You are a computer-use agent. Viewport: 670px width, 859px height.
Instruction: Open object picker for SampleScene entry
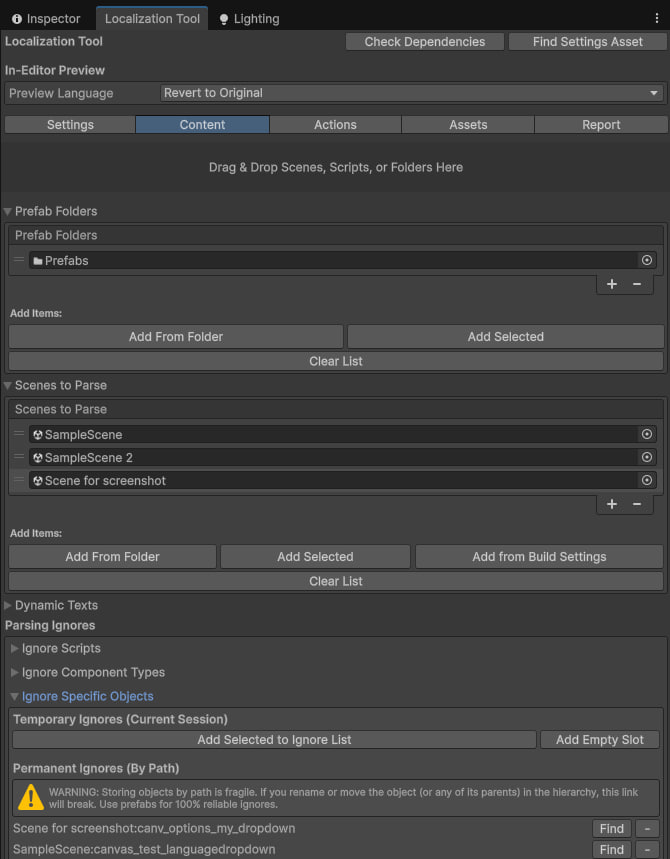pyautogui.click(x=647, y=434)
